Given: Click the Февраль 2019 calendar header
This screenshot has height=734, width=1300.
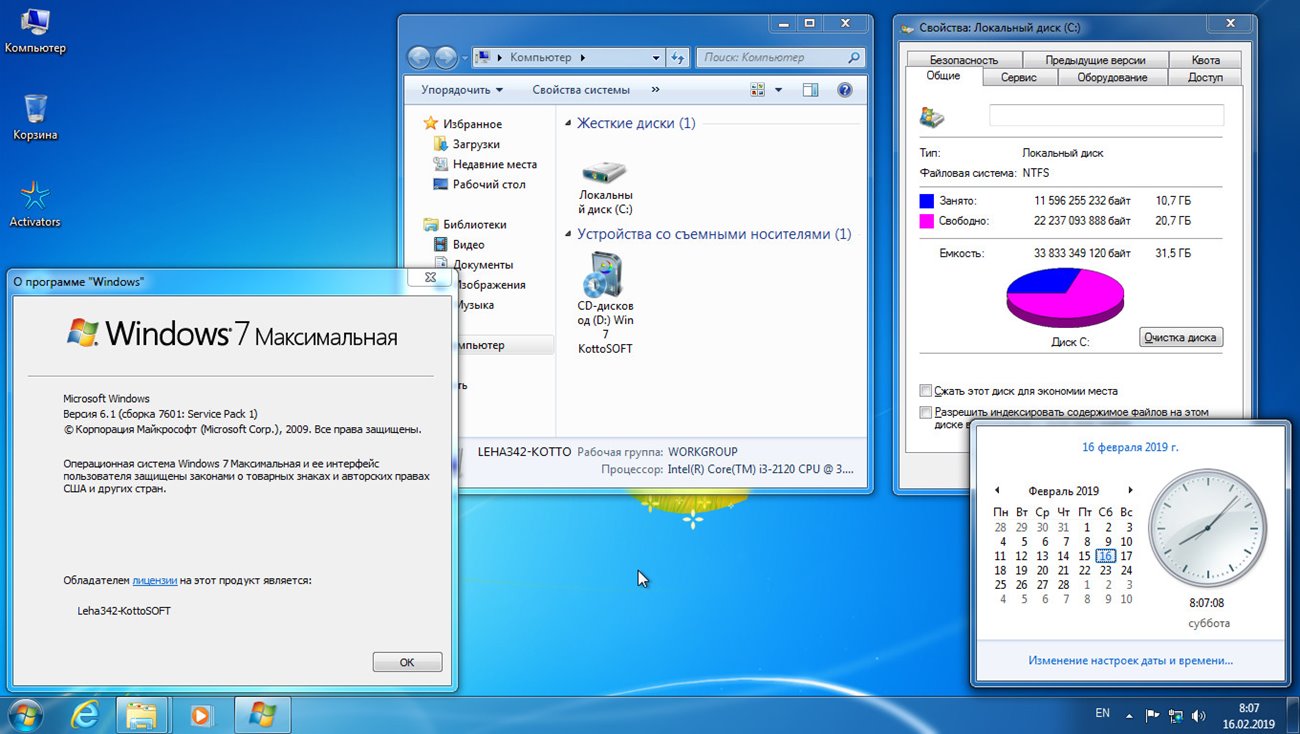Looking at the screenshot, I should [1063, 491].
